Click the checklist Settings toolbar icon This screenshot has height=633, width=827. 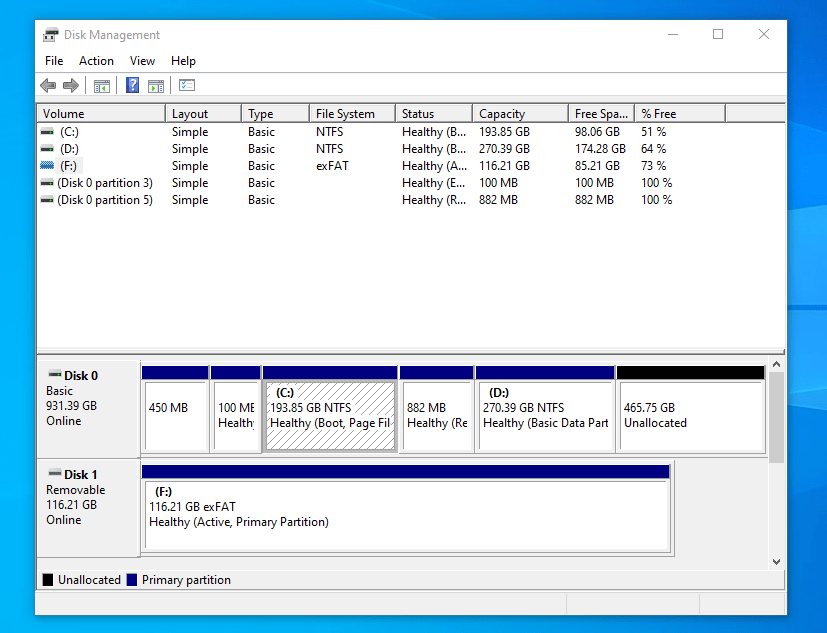(187, 86)
